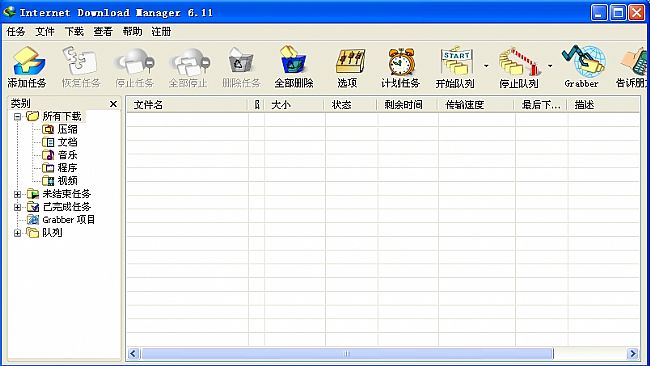650x366 pixels.
Task: Expand the 未结束任务 tree node
Action: tap(17, 194)
